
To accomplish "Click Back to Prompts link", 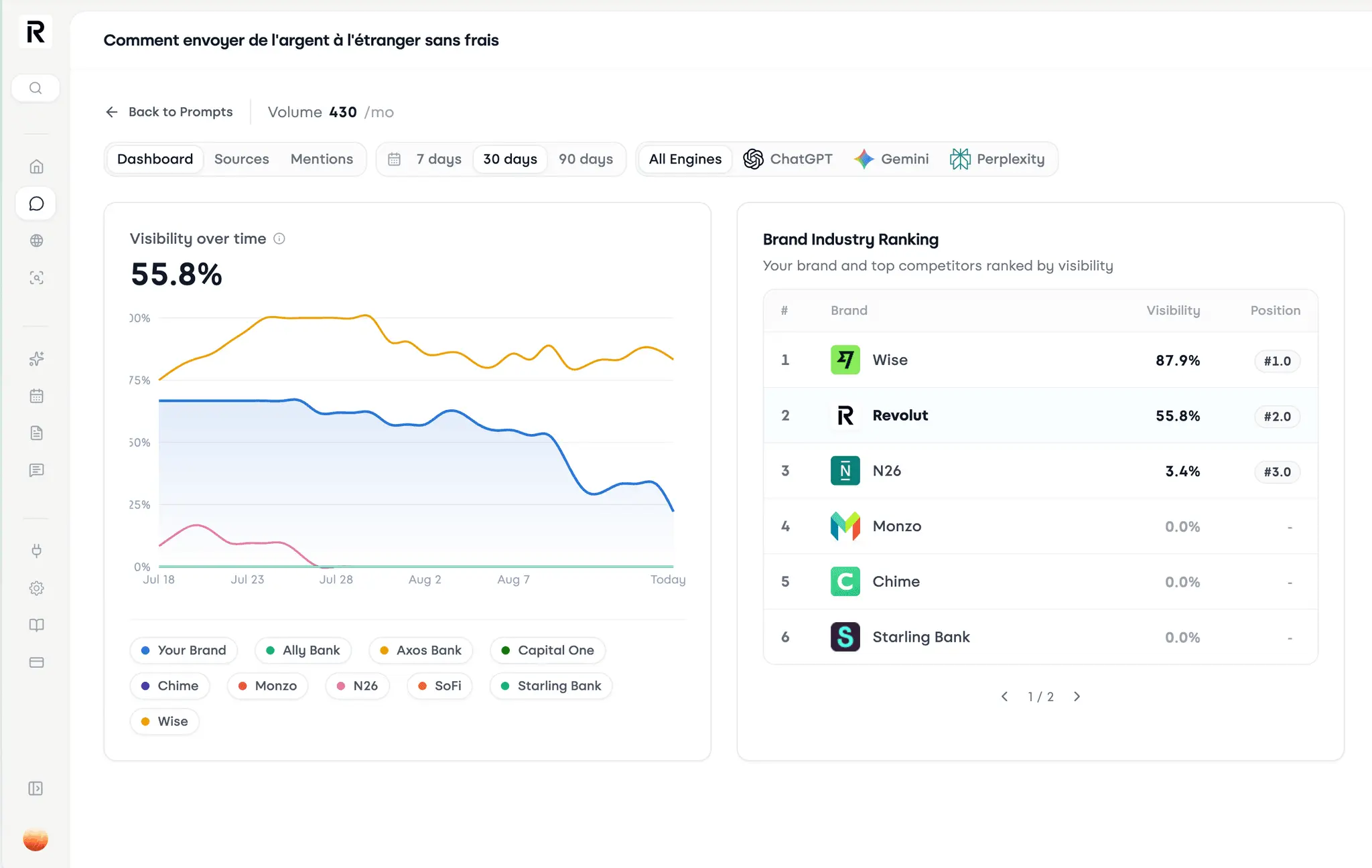I will click(169, 112).
